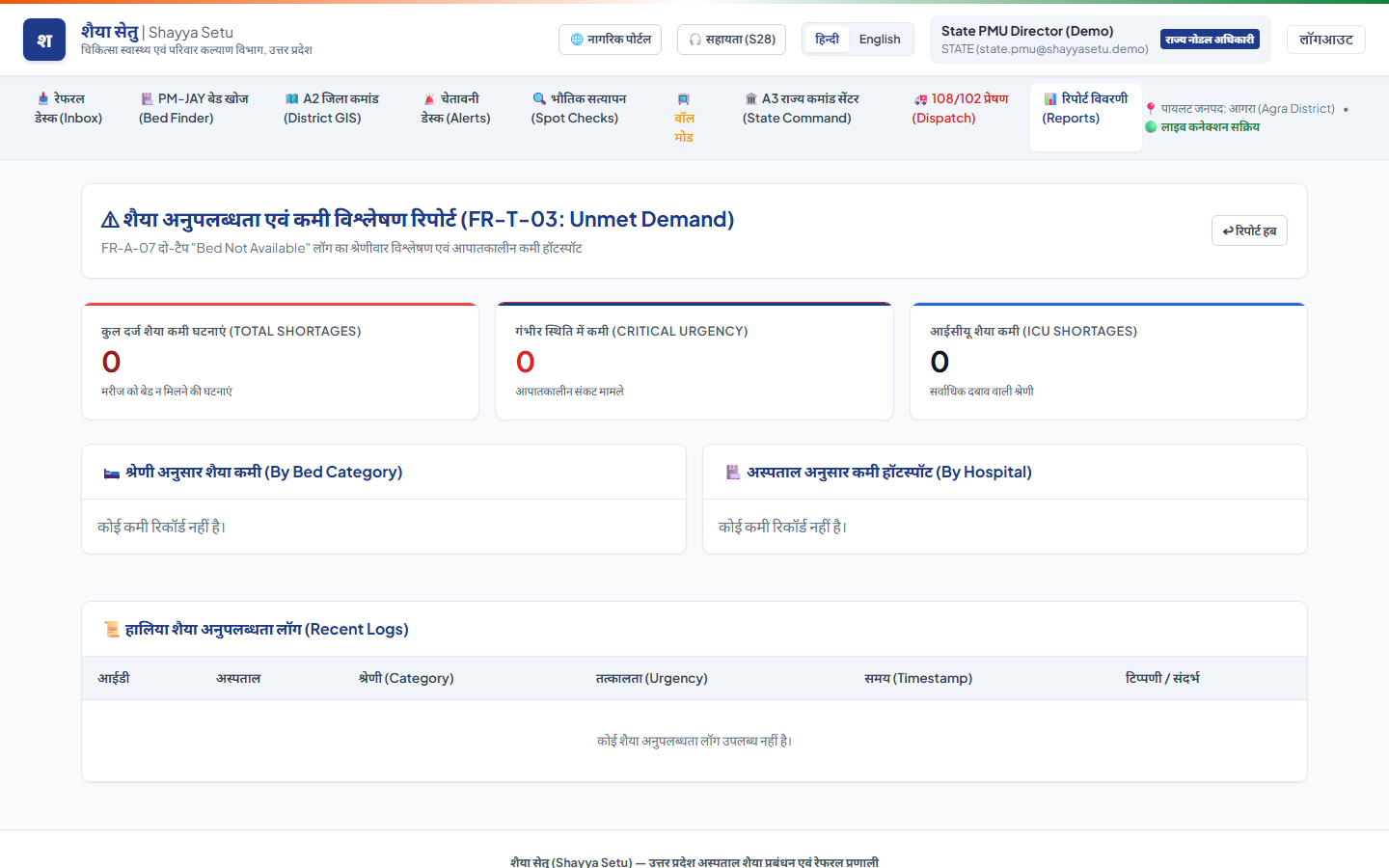Click the pilot district location pin icon
Viewport: 1389px width, 868px height.
click(x=1151, y=109)
